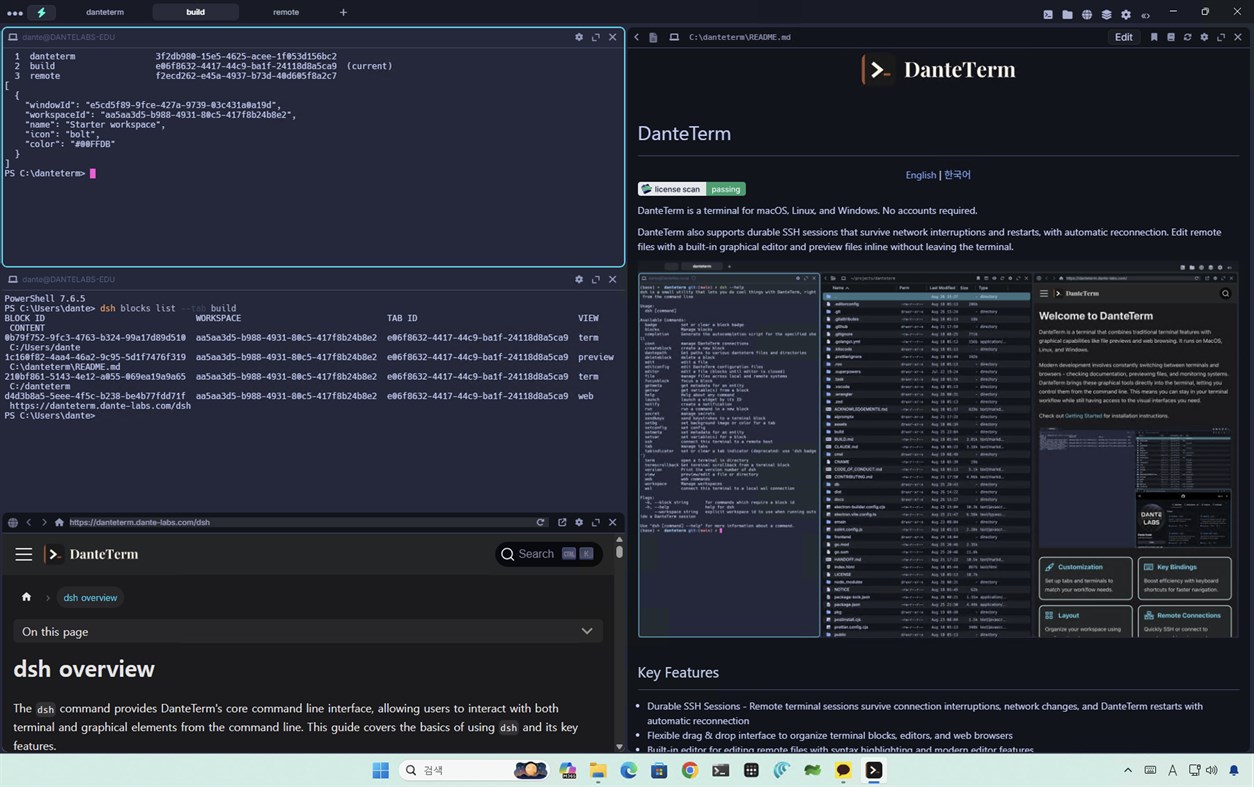Click the https://danteterm.dante-labs.com/dsh line in terminal output

(x=100, y=406)
